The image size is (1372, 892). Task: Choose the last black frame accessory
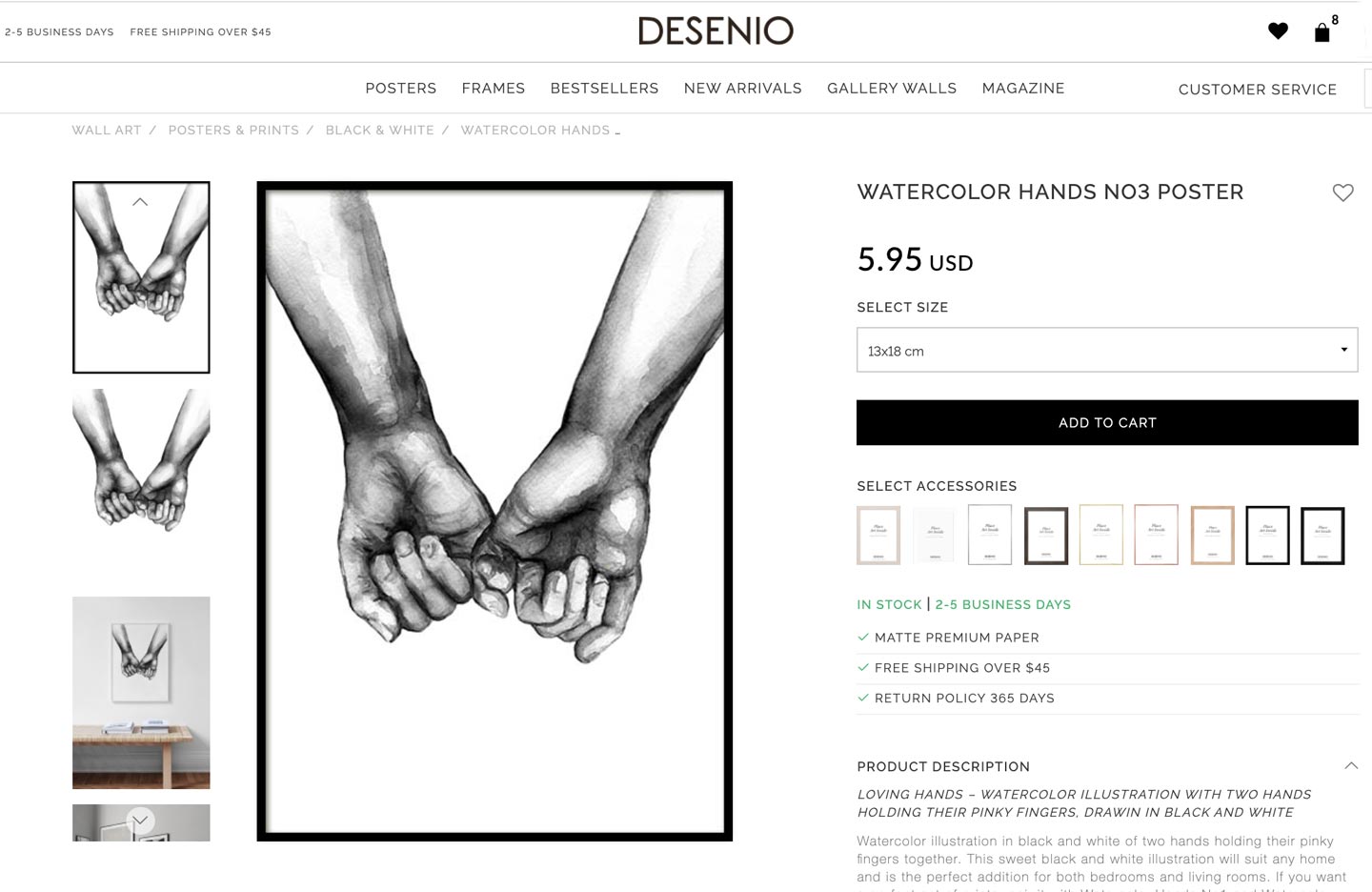(x=1322, y=536)
